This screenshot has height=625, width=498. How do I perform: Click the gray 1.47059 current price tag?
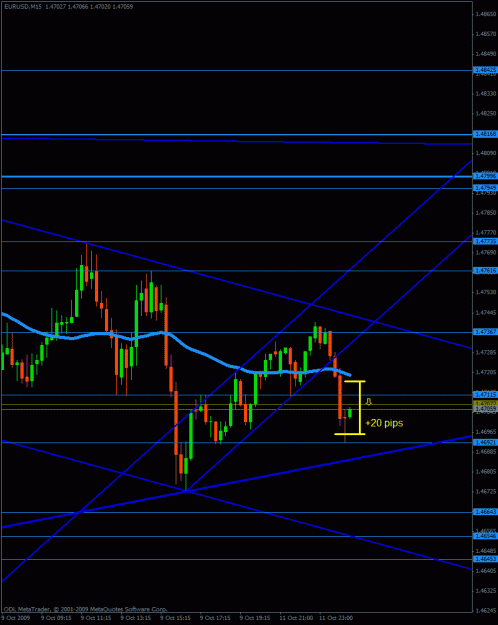(x=485, y=409)
